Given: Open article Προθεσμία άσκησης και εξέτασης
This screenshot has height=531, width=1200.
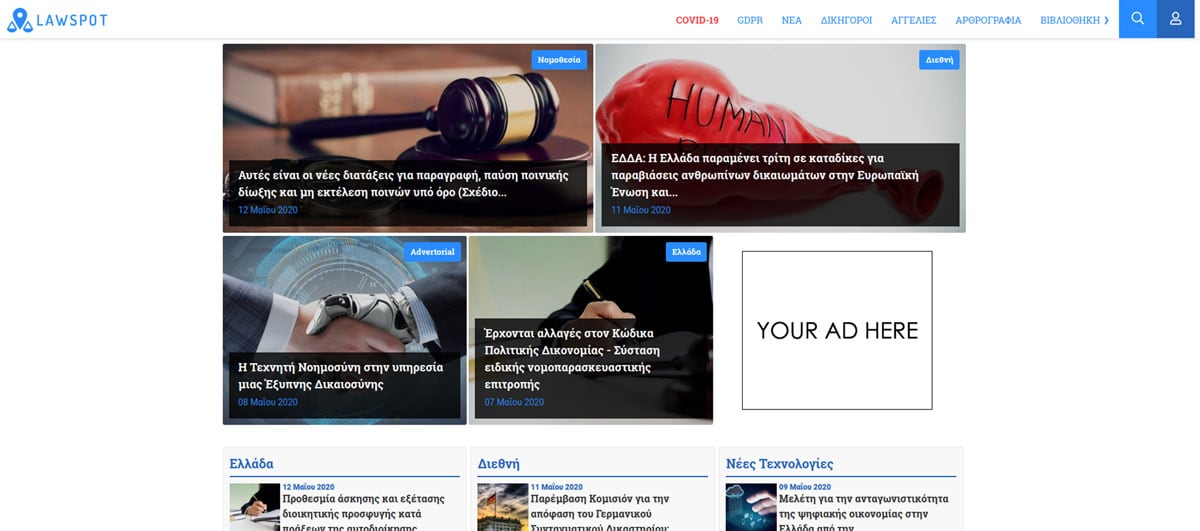Looking at the screenshot, I should (364, 513).
